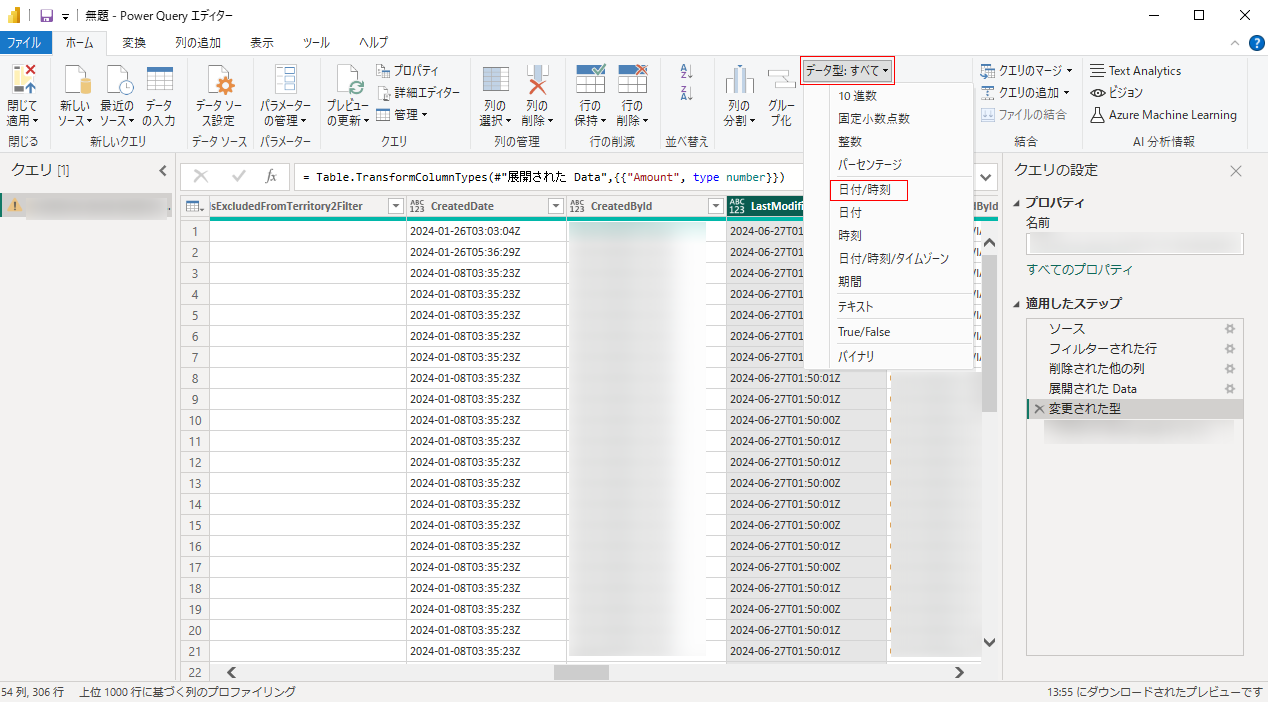Select 日付/時刻 from the data type menu

tap(865, 189)
